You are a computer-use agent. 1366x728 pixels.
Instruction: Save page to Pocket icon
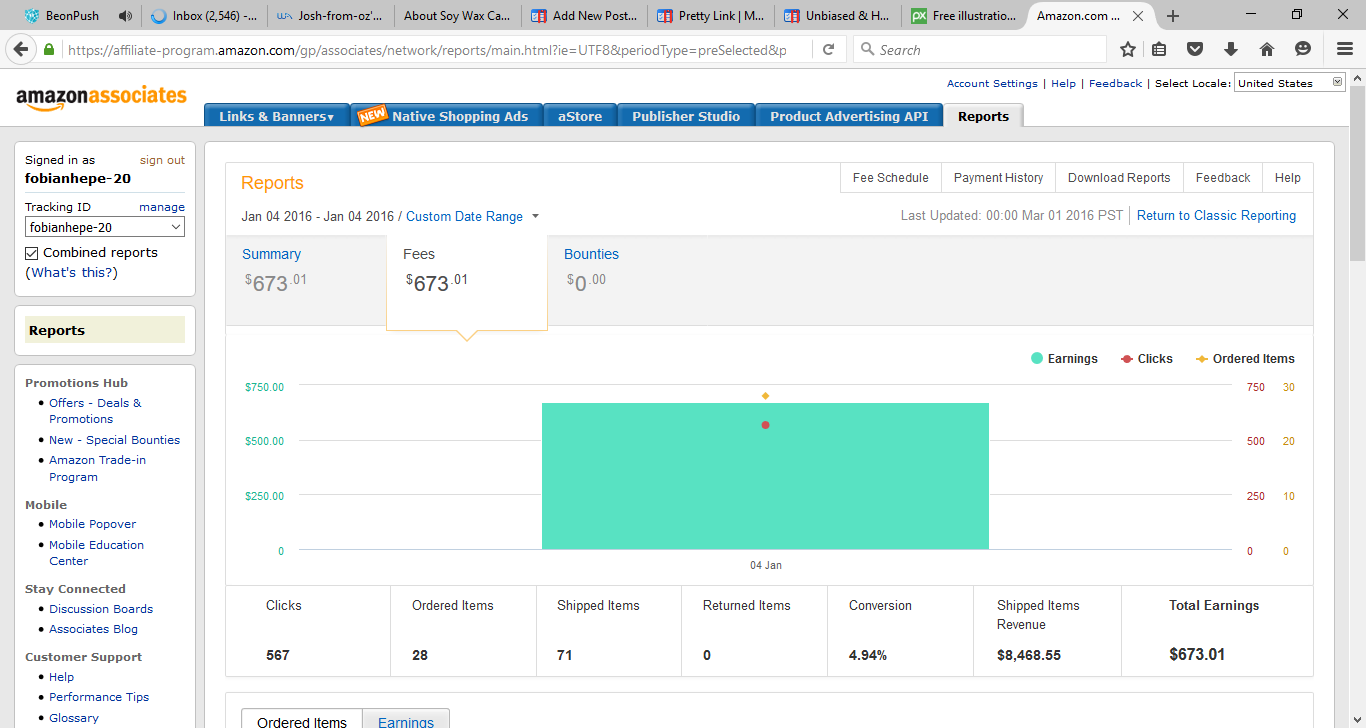tap(1195, 50)
